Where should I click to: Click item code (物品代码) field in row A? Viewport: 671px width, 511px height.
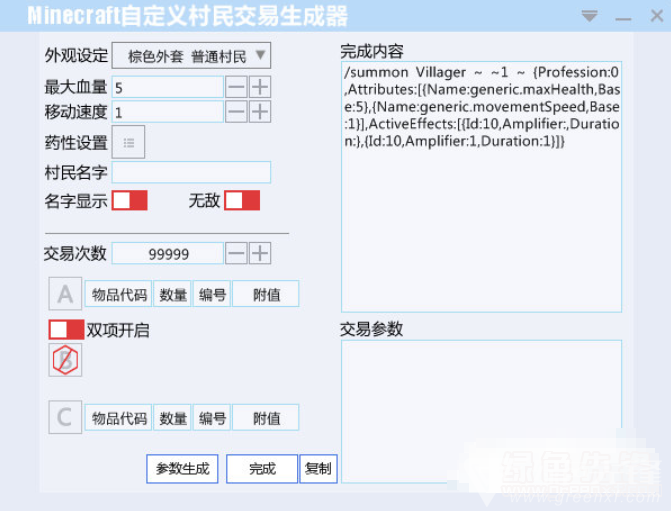point(119,294)
